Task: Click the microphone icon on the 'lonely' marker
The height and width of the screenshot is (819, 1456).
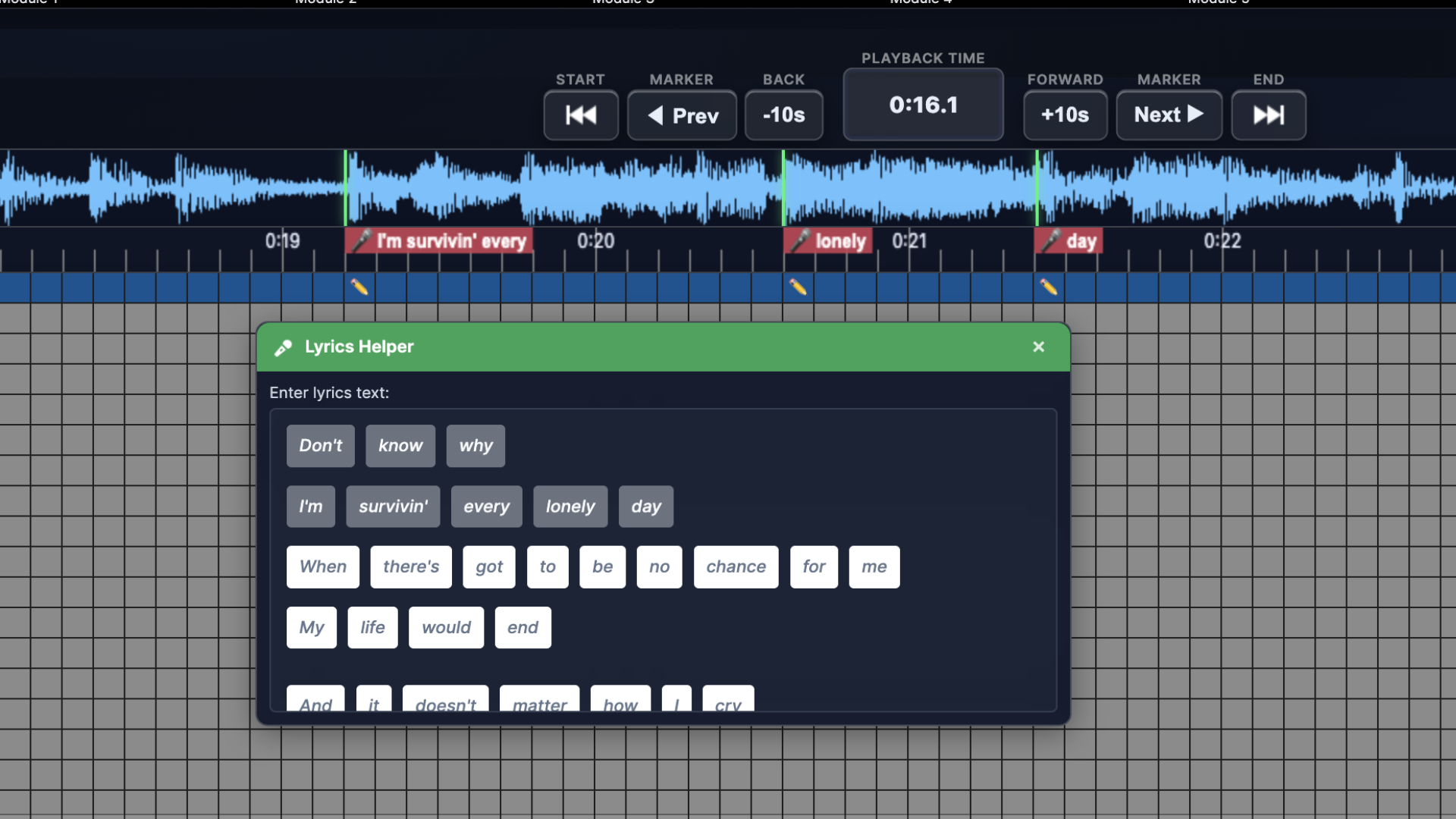Action: click(x=802, y=240)
